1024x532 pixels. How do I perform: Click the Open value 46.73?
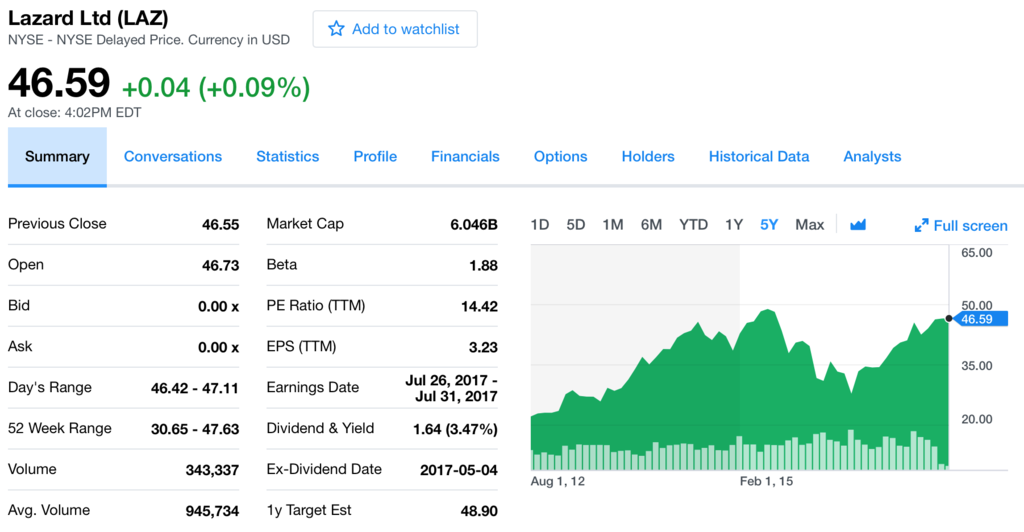pyautogui.click(x=220, y=266)
